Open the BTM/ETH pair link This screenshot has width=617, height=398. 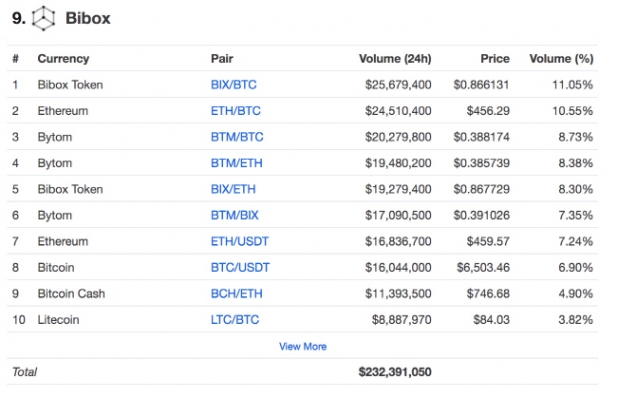pos(236,163)
